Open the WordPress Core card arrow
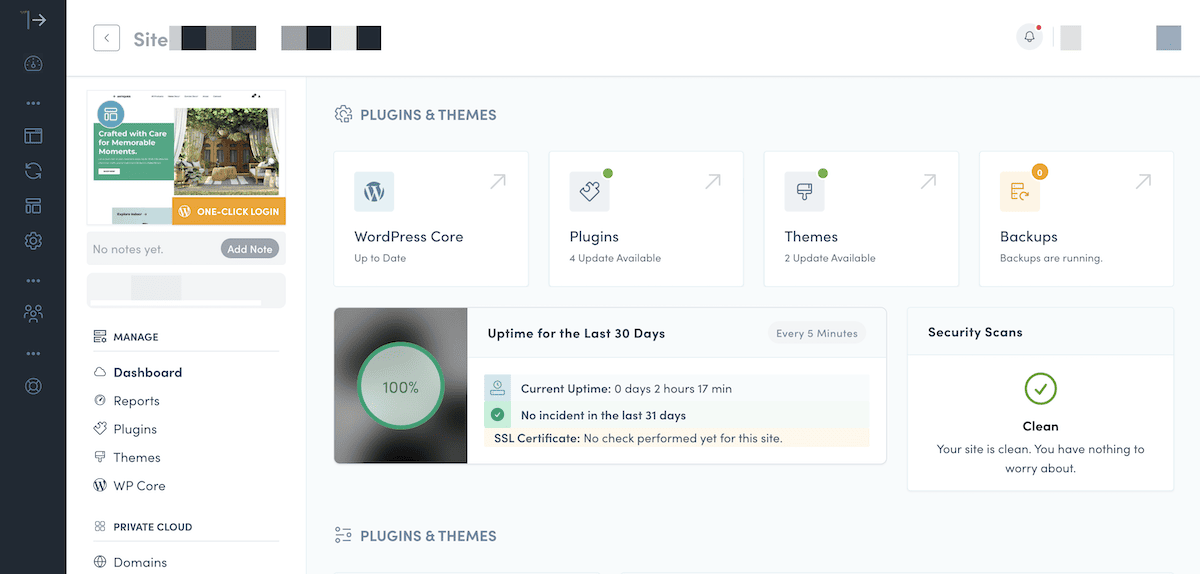 [498, 181]
